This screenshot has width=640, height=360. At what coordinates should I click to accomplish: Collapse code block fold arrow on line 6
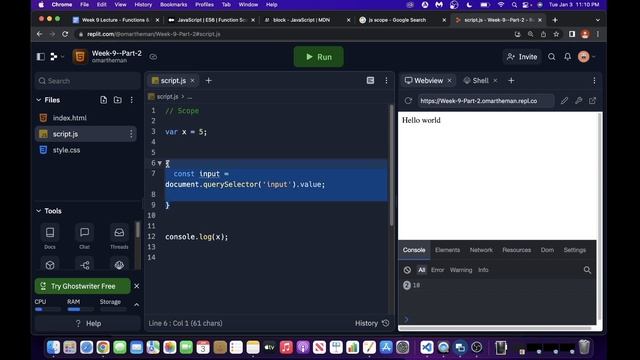click(160, 163)
